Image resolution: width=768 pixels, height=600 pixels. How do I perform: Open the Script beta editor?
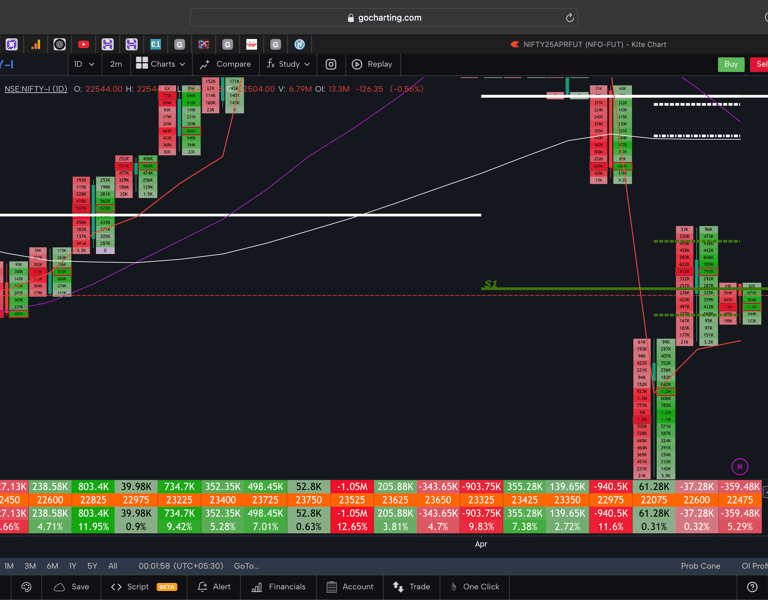tap(144, 587)
